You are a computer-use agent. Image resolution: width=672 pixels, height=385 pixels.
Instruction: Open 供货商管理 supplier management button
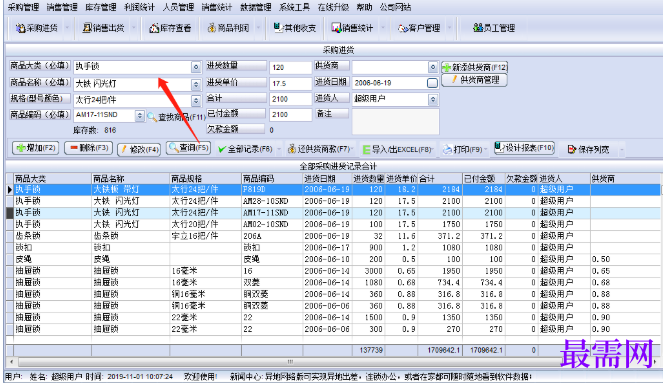click(x=475, y=80)
